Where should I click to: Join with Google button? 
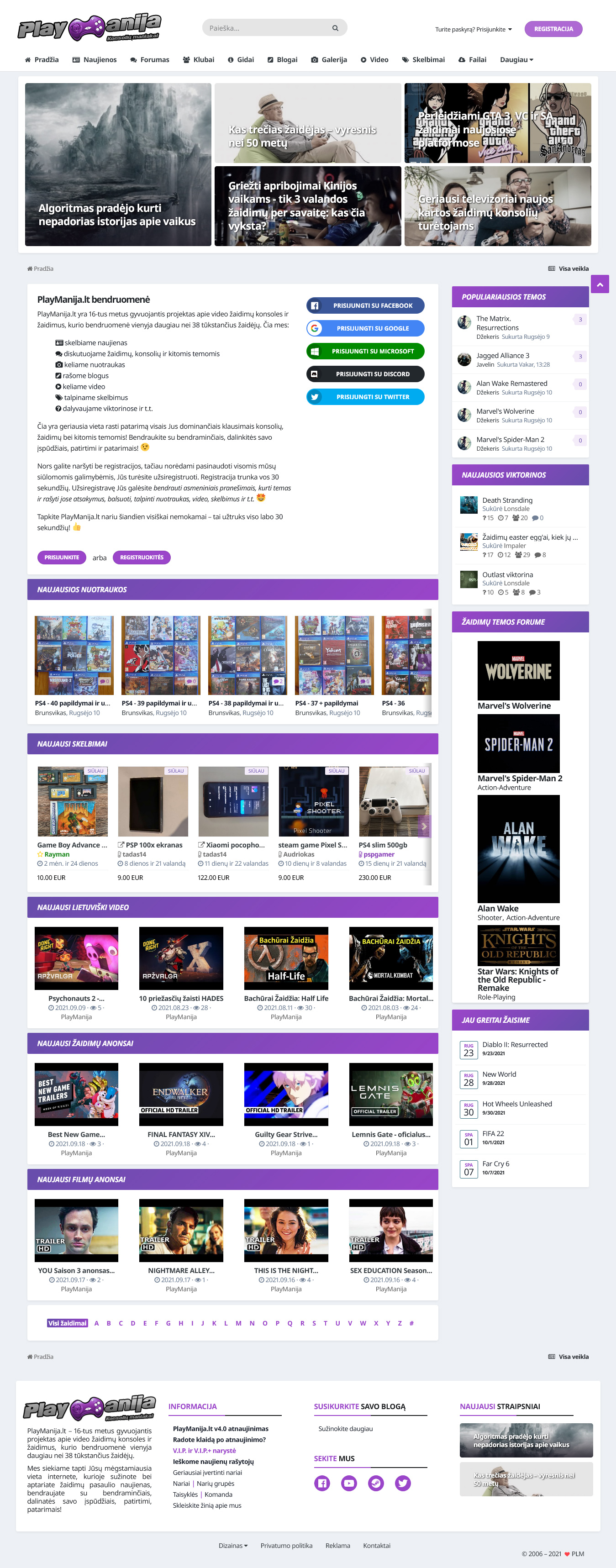tap(365, 329)
